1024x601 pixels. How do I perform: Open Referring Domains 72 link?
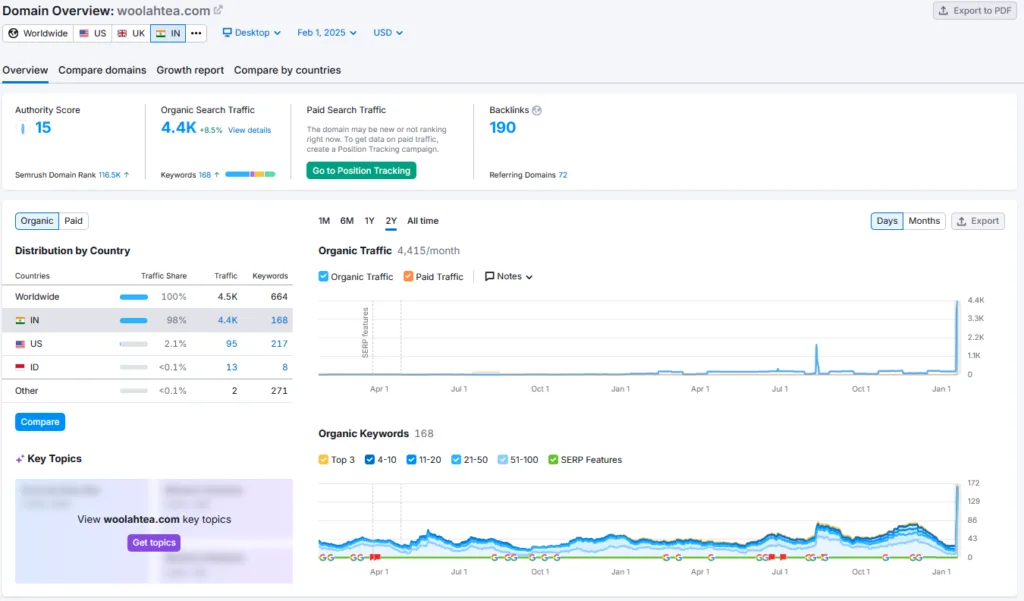(563, 175)
